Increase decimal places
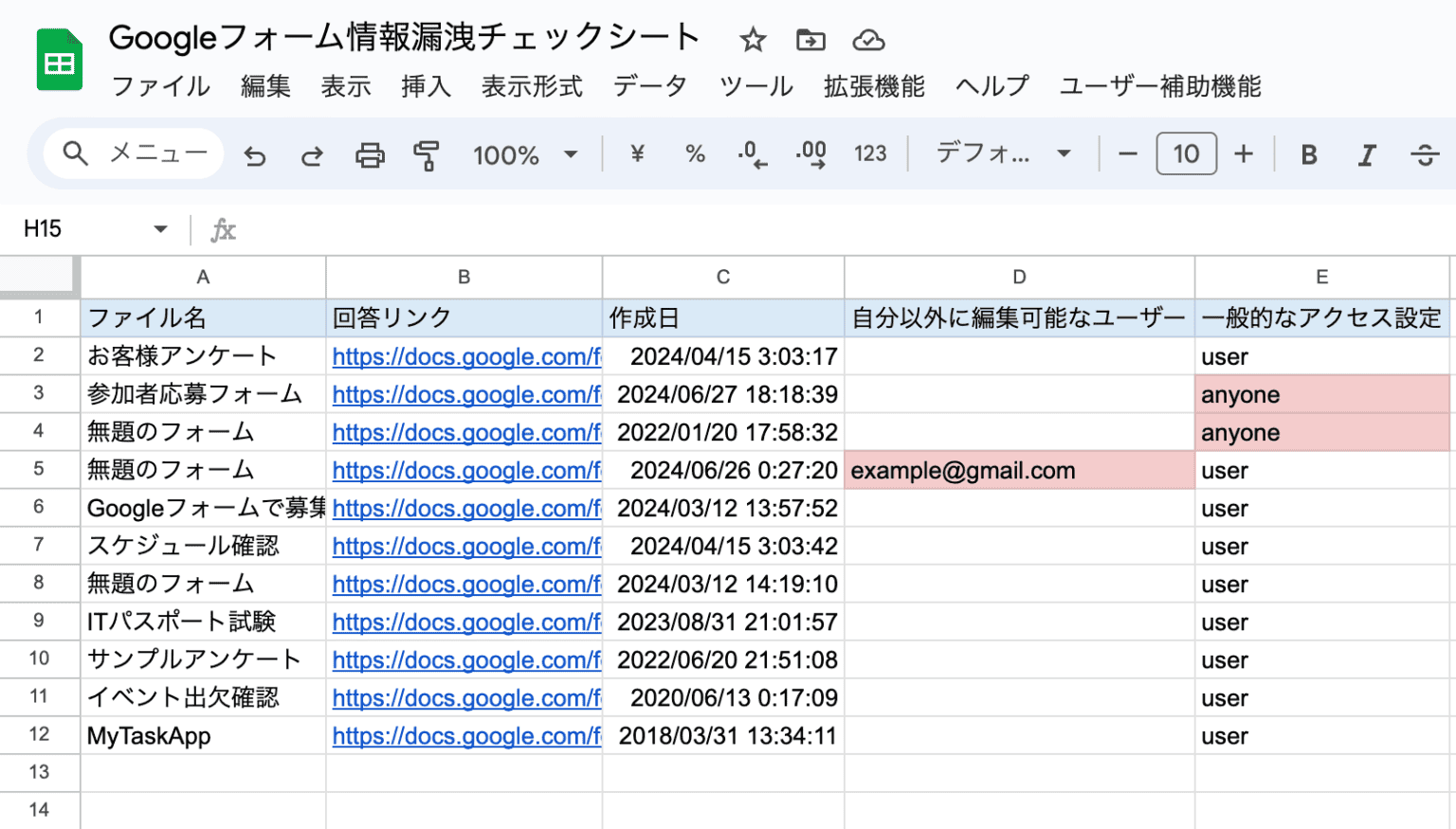 810,153
